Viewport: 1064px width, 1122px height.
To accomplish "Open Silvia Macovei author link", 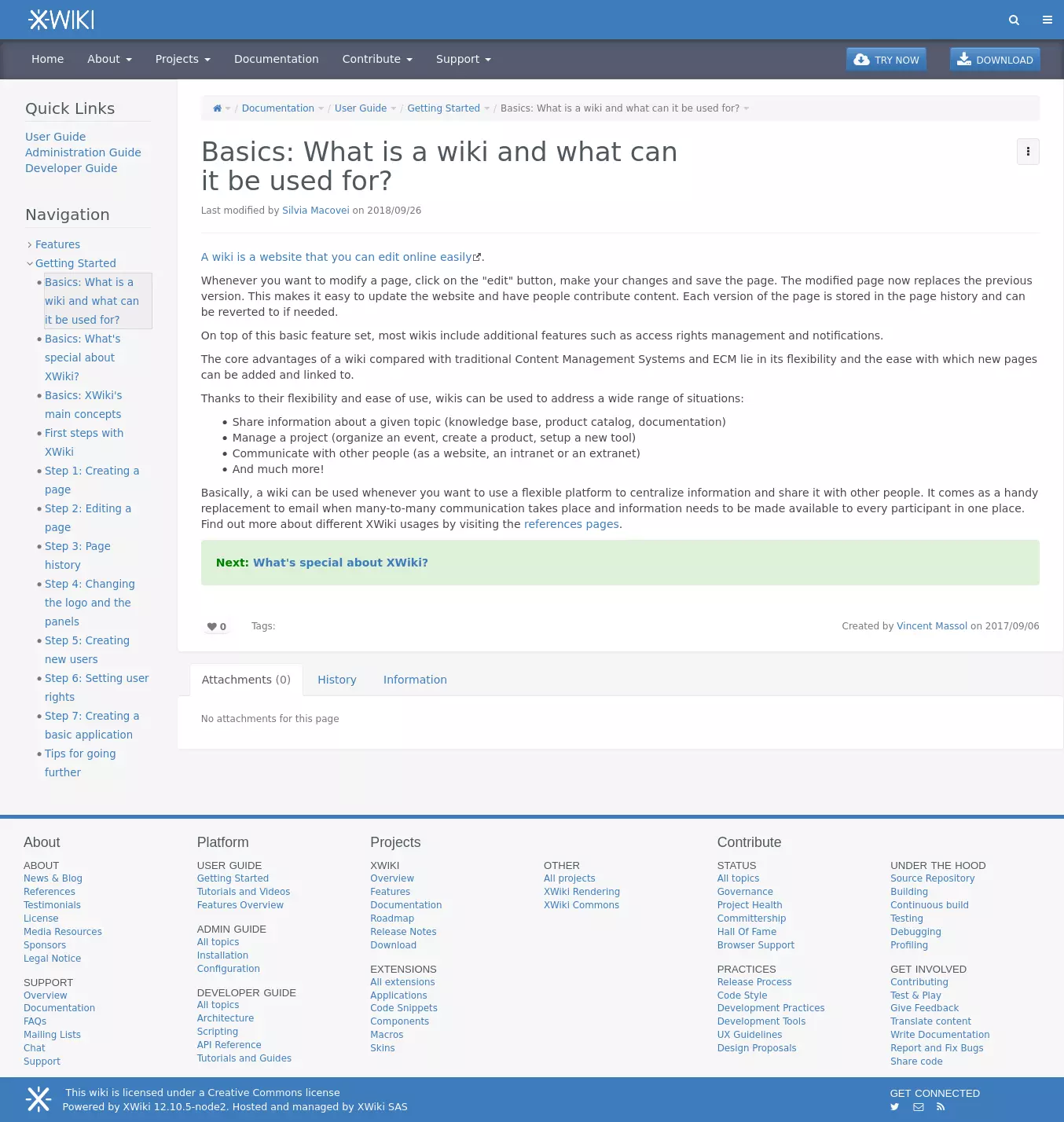I will tap(315, 211).
